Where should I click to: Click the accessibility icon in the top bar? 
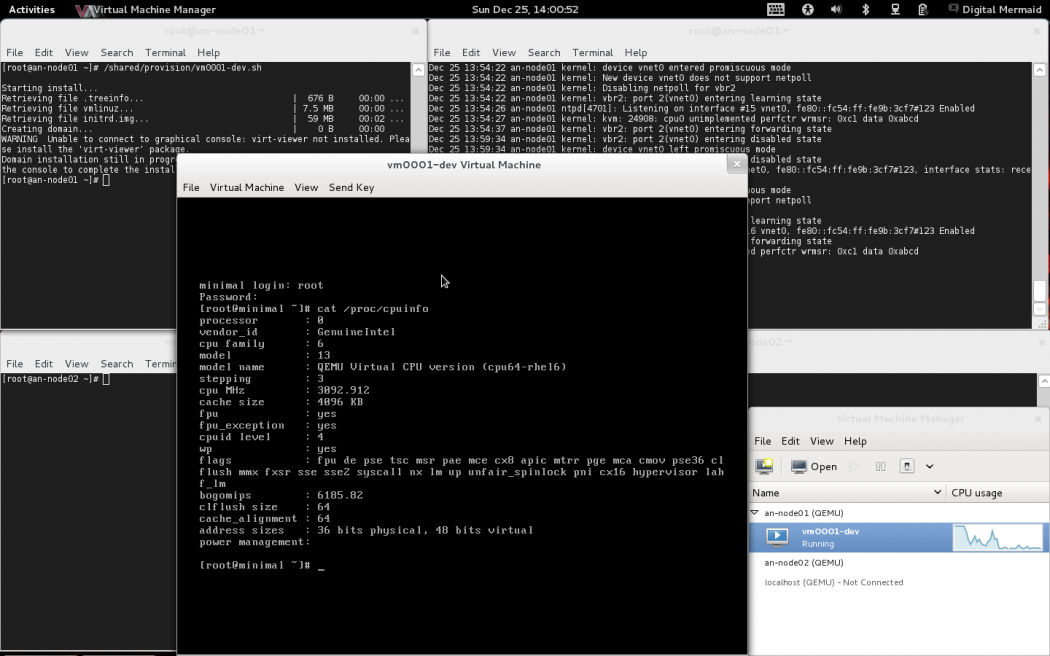808,10
